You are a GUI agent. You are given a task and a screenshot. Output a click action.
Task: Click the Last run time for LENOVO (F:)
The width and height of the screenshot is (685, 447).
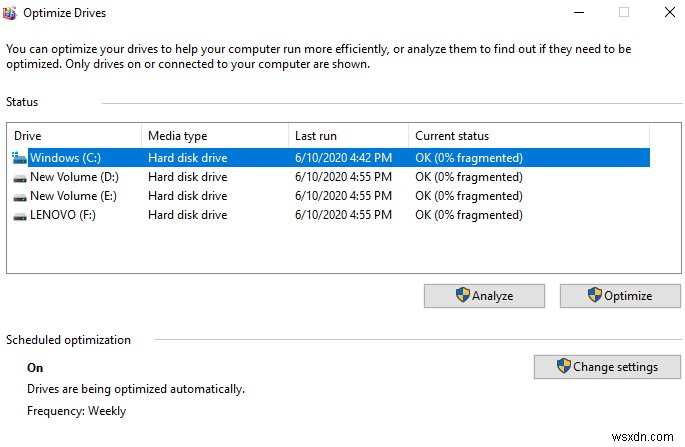tap(343, 215)
